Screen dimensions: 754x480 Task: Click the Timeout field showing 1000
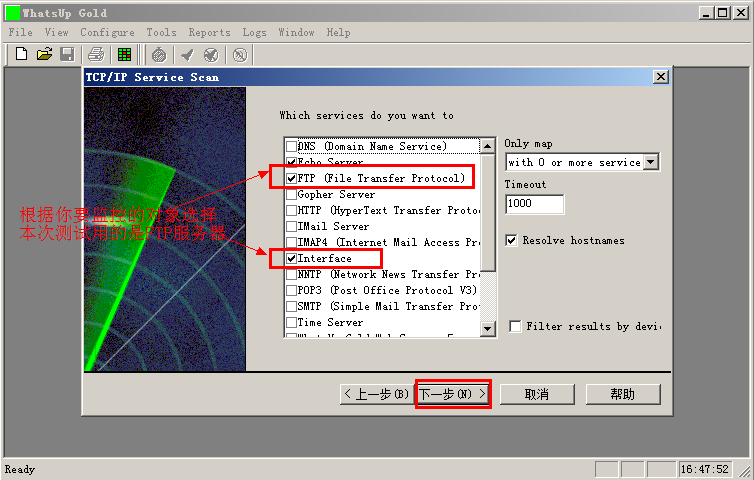pyautogui.click(x=535, y=204)
